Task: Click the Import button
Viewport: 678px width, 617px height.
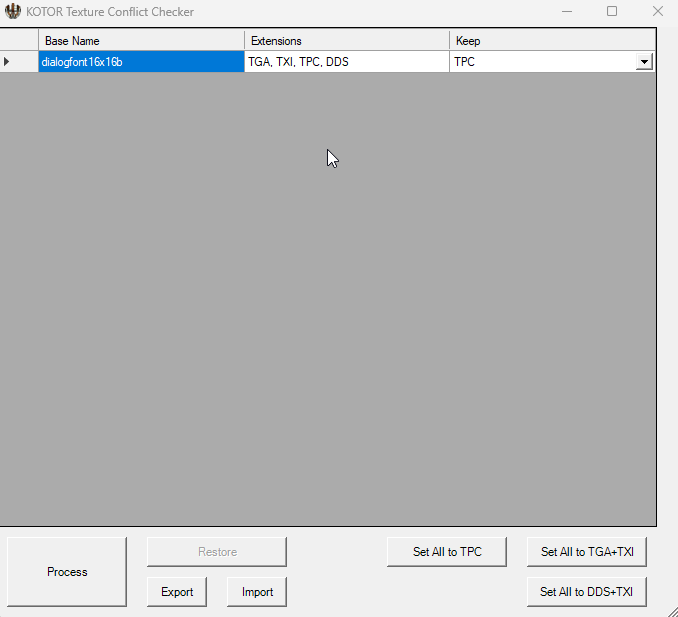Action: click(257, 591)
